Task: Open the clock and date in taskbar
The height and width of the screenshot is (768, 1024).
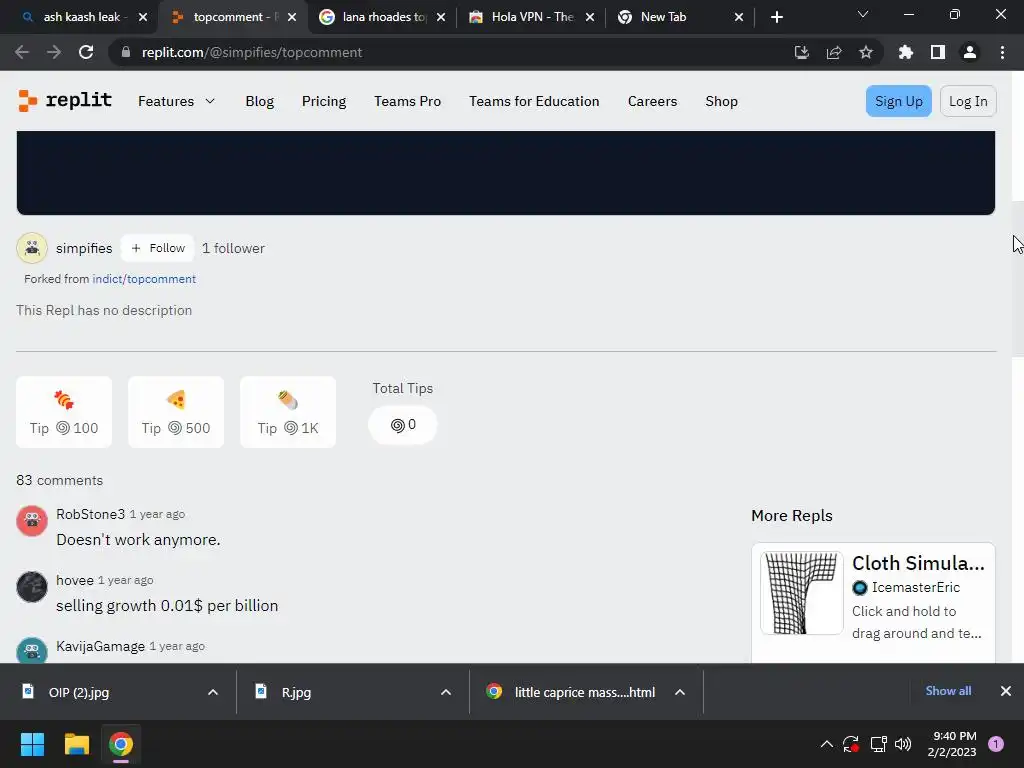Action: coord(952,744)
